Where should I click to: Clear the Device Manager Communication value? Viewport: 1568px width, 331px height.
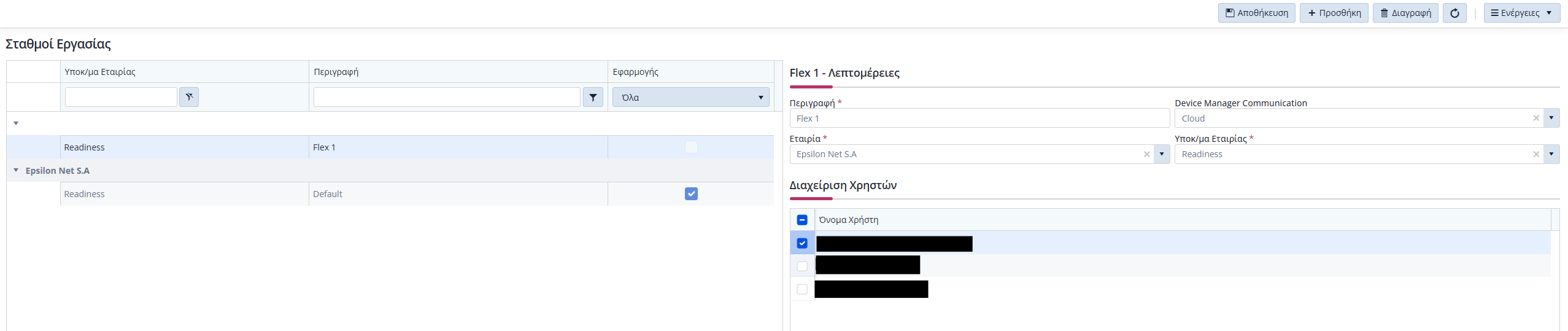[x=1536, y=118]
